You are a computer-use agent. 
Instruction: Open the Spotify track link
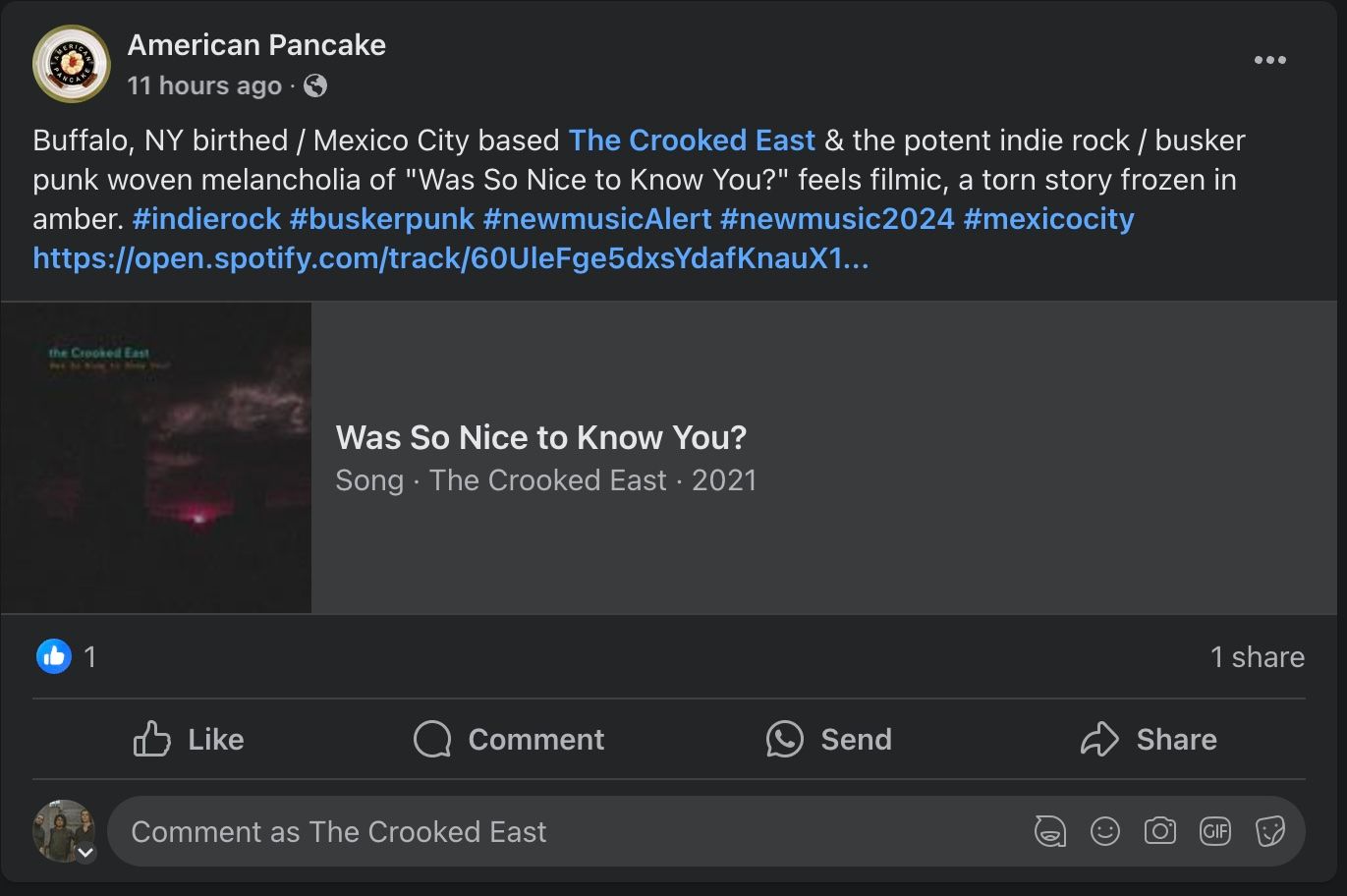[x=450, y=258]
